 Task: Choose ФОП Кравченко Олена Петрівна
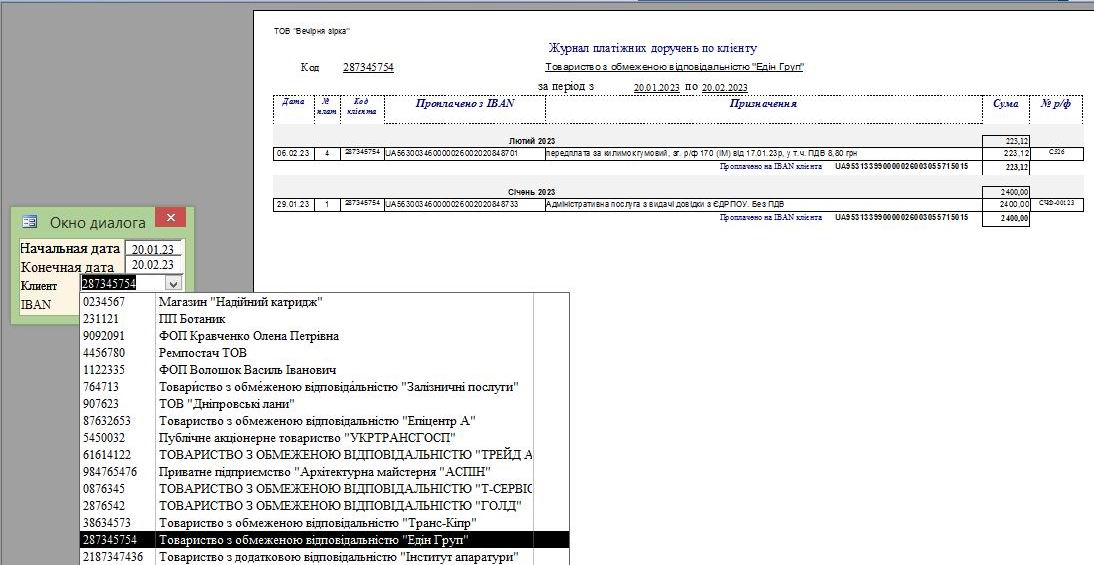[324, 336]
